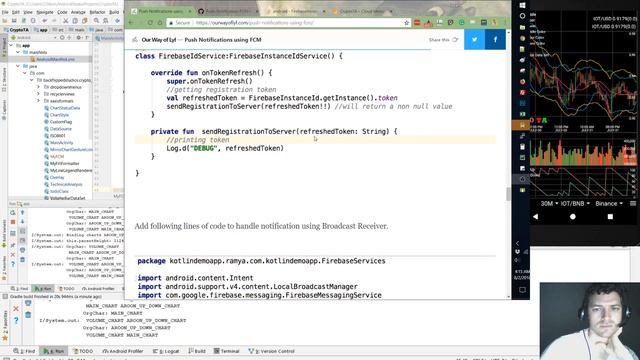Open the Version Control tool window
The width and height of the screenshot is (640, 360).
click(271, 351)
